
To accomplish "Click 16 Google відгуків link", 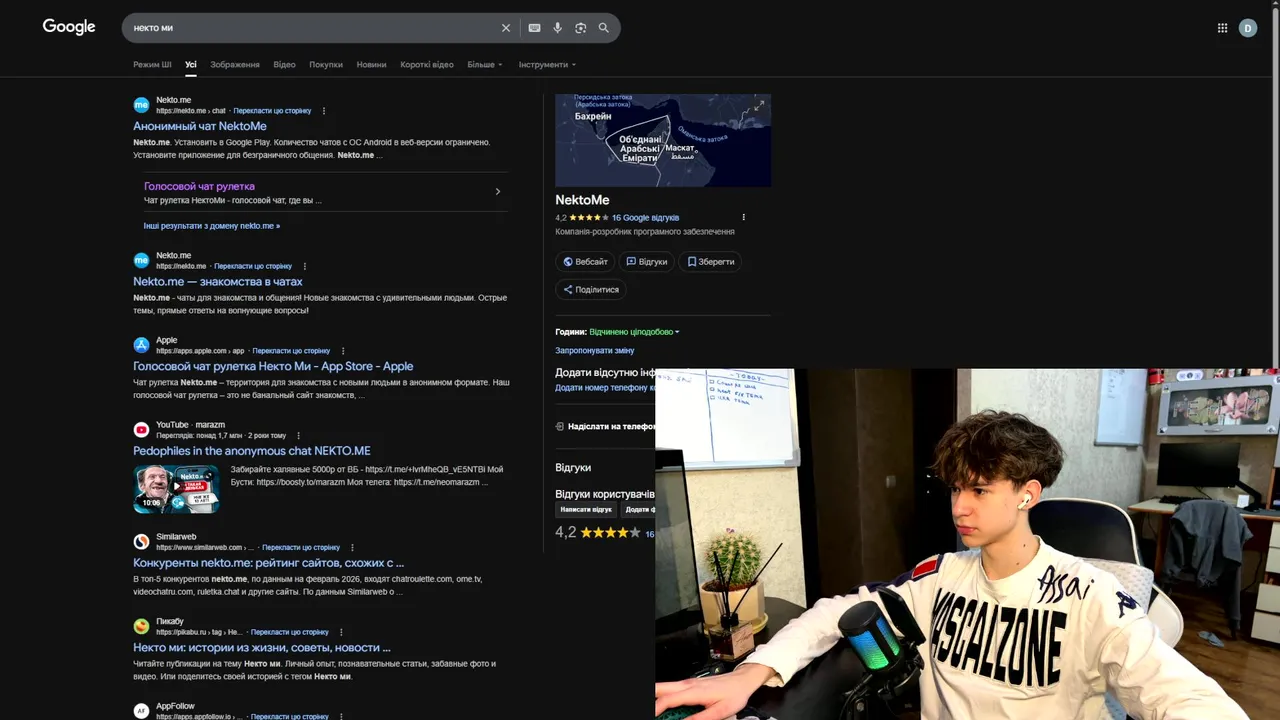I will pos(645,218).
